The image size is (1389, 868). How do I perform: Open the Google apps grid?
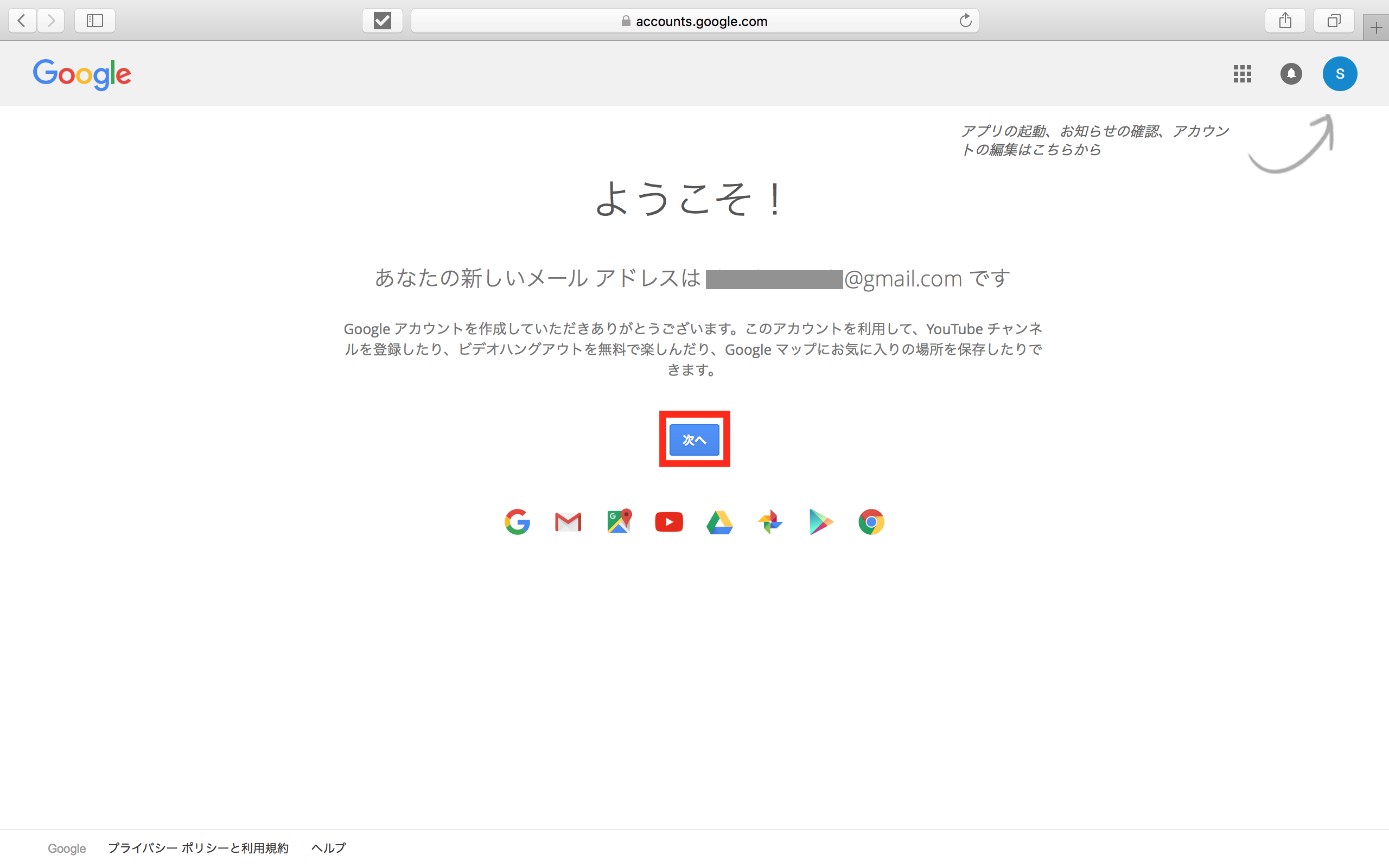click(x=1242, y=73)
